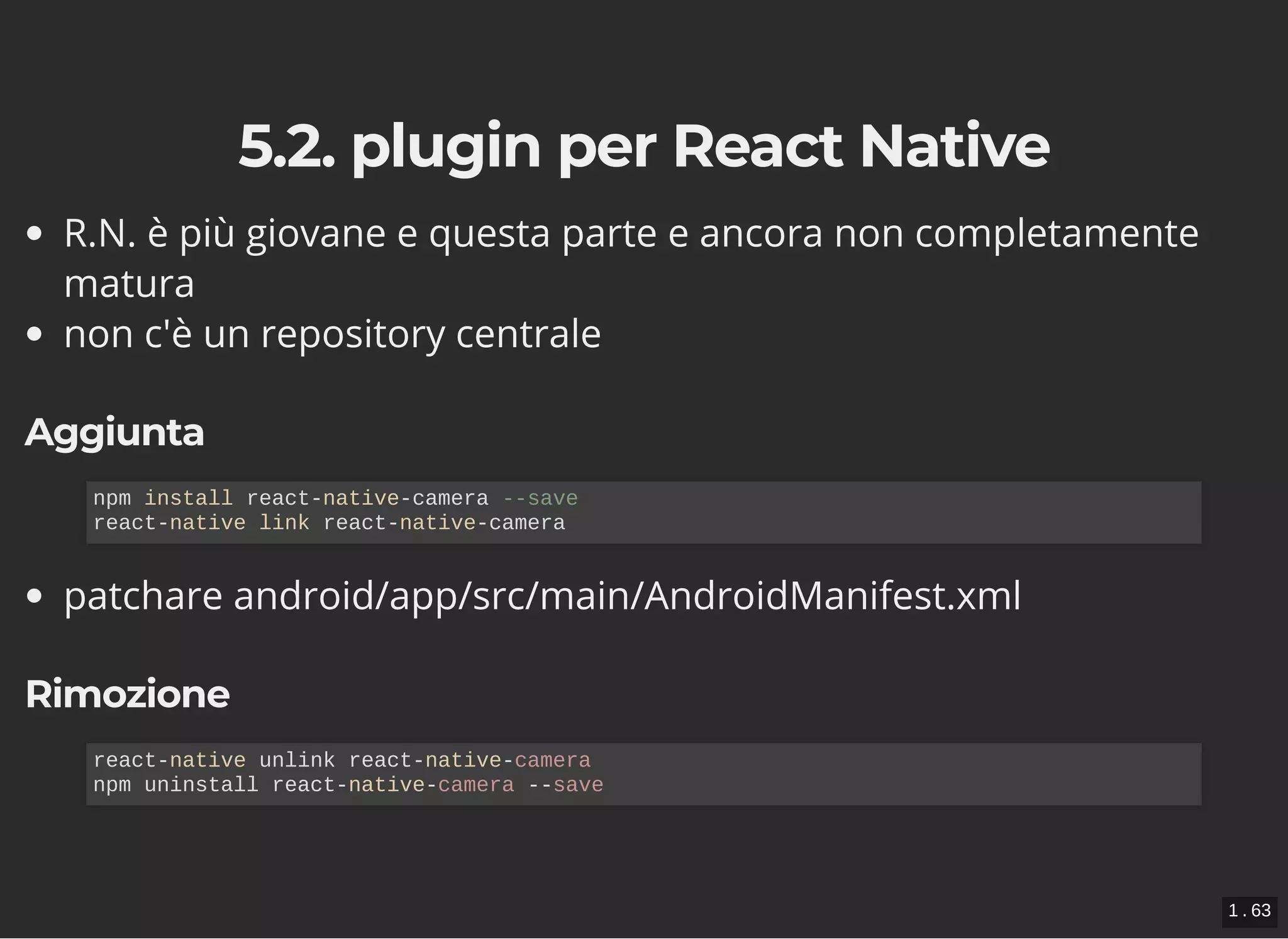Viewport: 1288px width, 939px height.
Task: Click the bullet "patchare android/app/src/main/AndroidManifest.xml"
Action: click(542, 596)
